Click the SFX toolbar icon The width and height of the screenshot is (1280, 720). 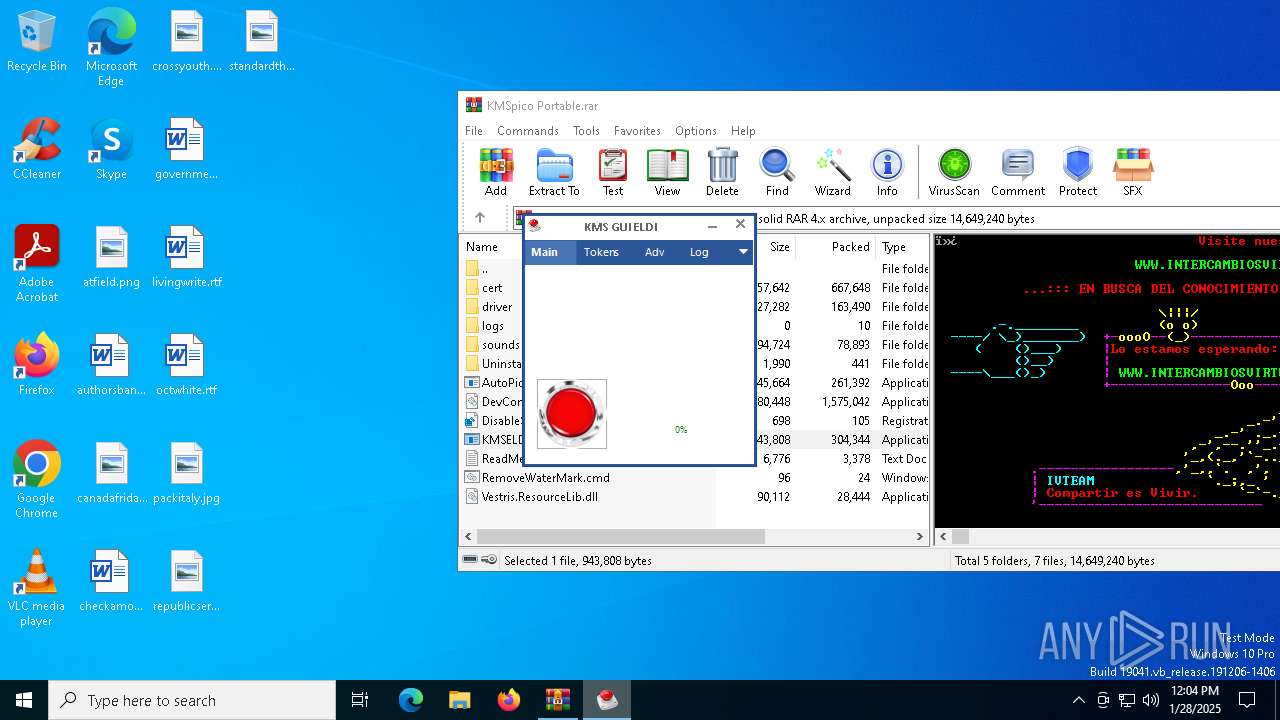[x=1132, y=172]
